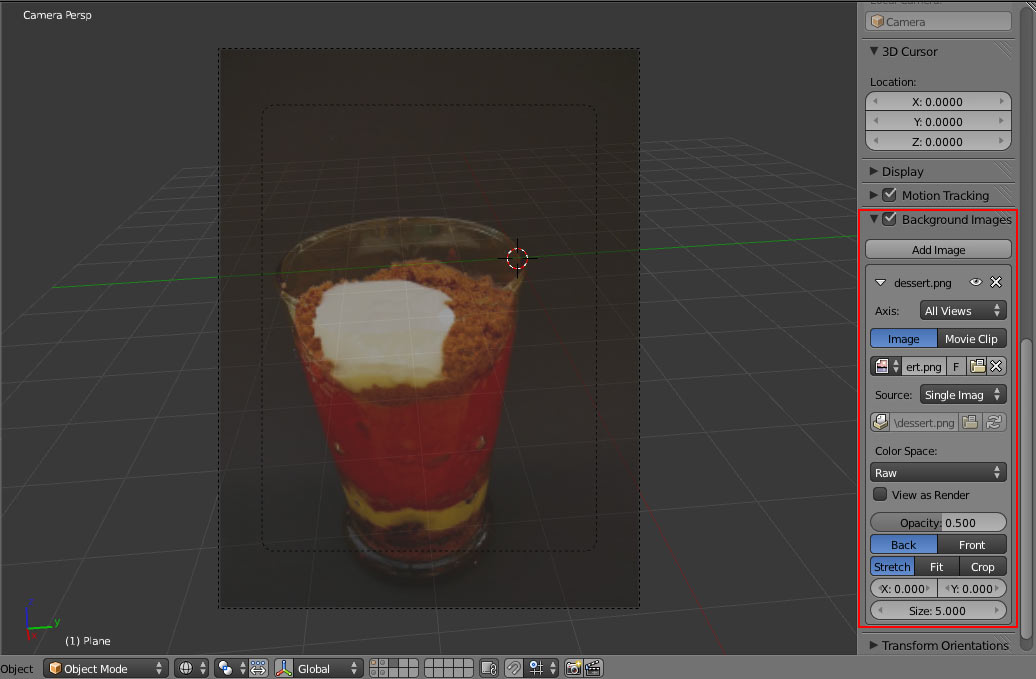This screenshot has width=1036, height=679.
Task: Click the Y: 0.0000 cursor location field
Action: [x=938, y=122]
